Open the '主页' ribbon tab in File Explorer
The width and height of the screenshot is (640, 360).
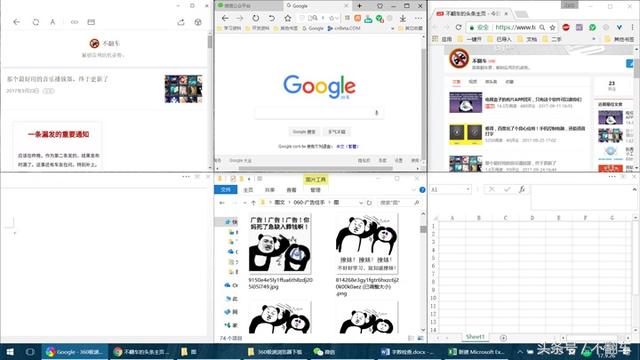coord(248,190)
